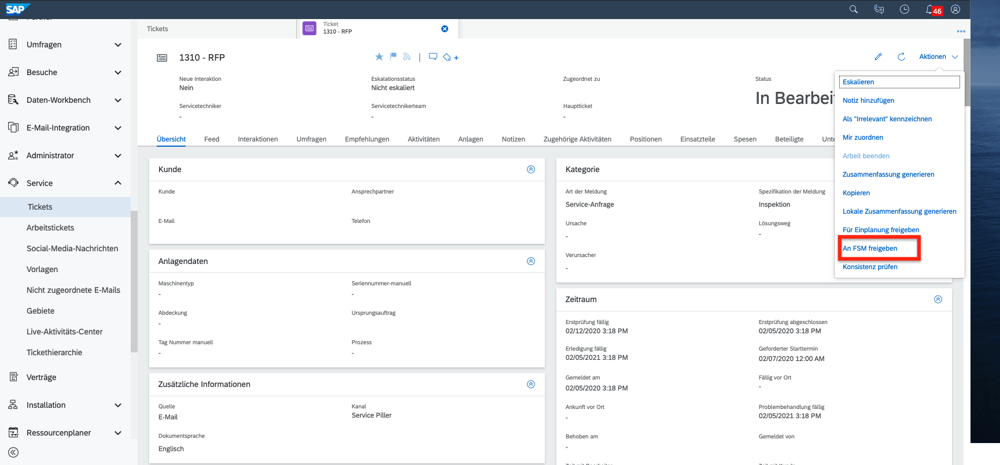The height and width of the screenshot is (465, 1000).
Task: Open Live-Aktivitäts-Center in the sidebar
Action: 64,332
